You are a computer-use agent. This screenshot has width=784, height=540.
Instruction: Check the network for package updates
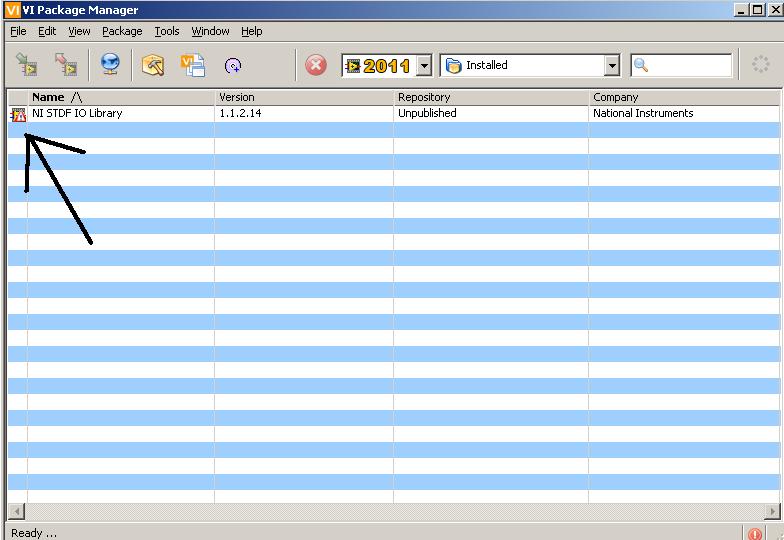click(110, 64)
